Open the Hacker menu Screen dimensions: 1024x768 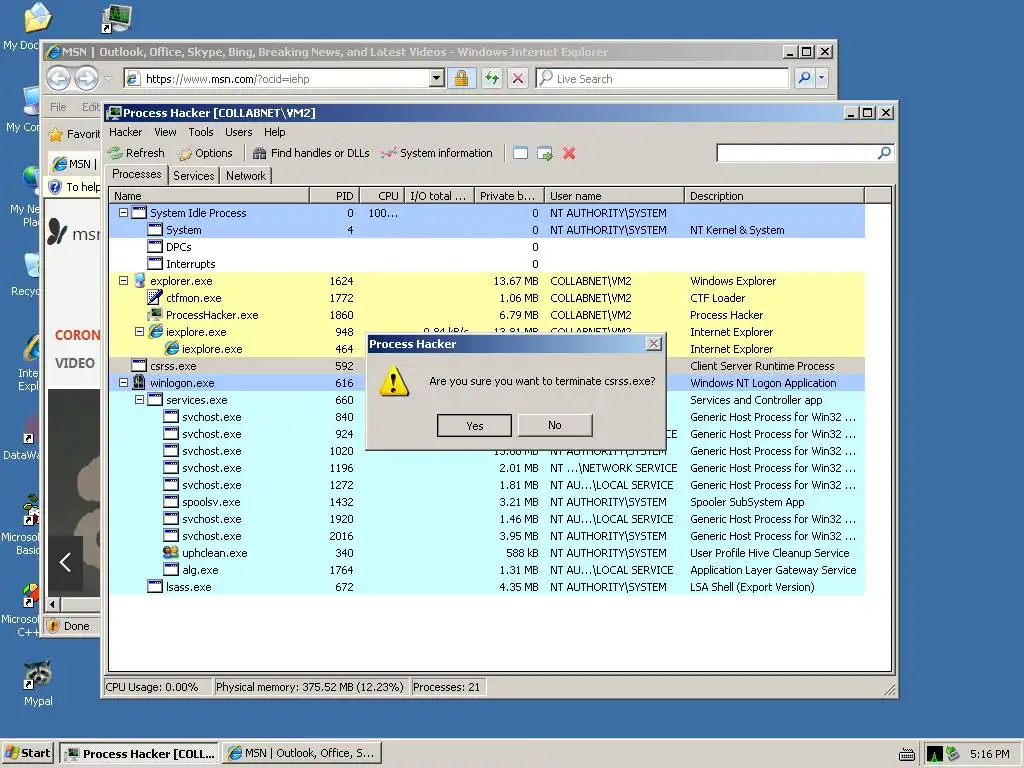(x=125, y=132)
